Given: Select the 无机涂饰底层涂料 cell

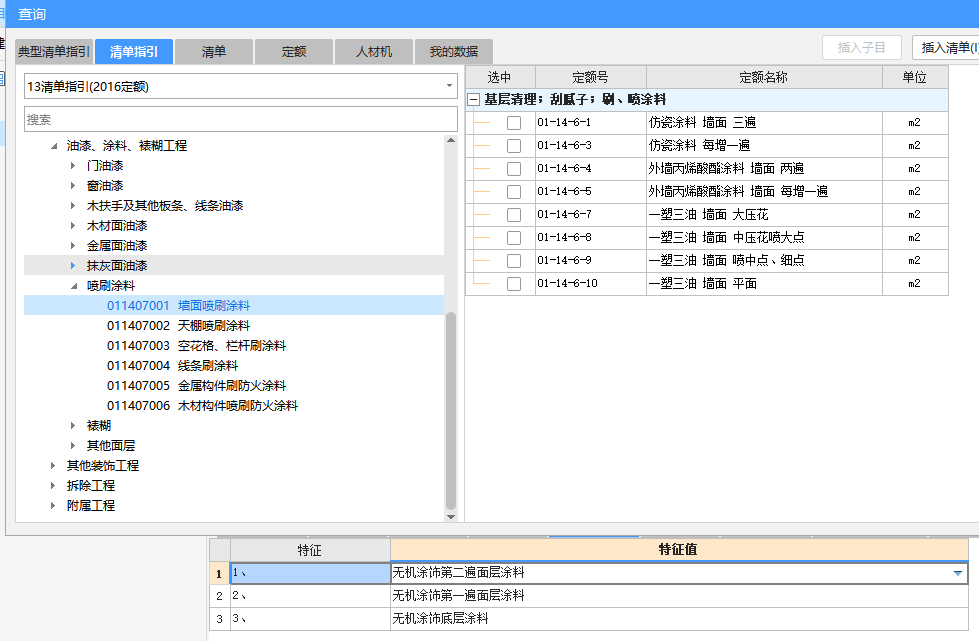Looking at the screenshot, I should tap(679, 619).
